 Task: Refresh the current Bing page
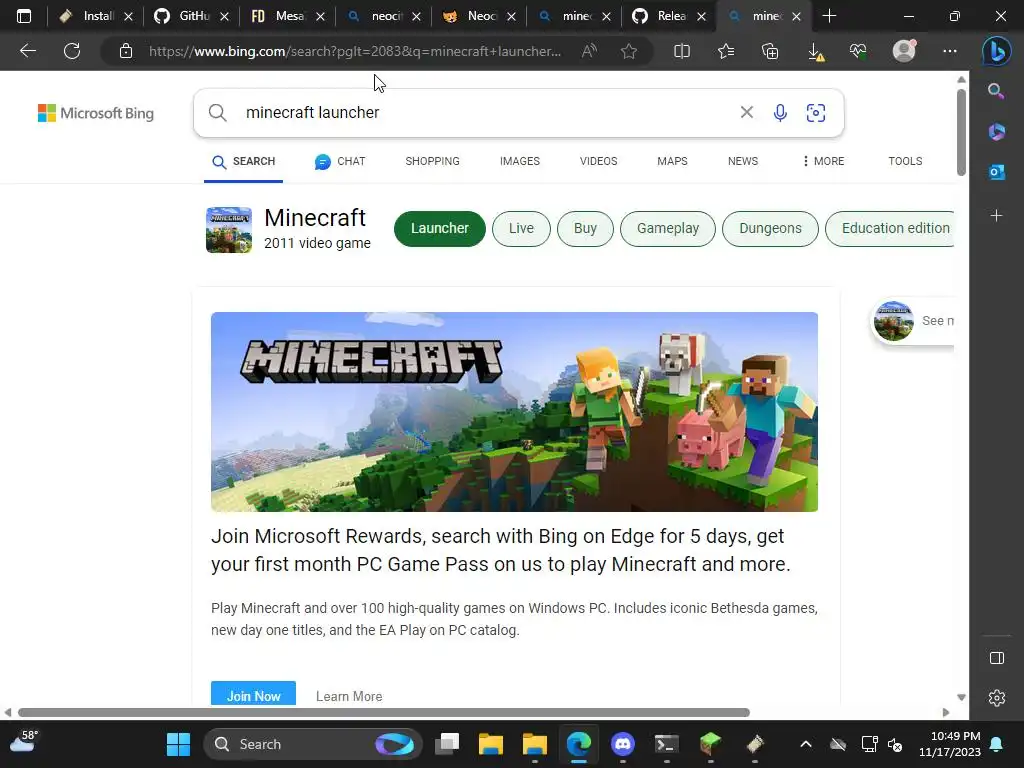72,51
